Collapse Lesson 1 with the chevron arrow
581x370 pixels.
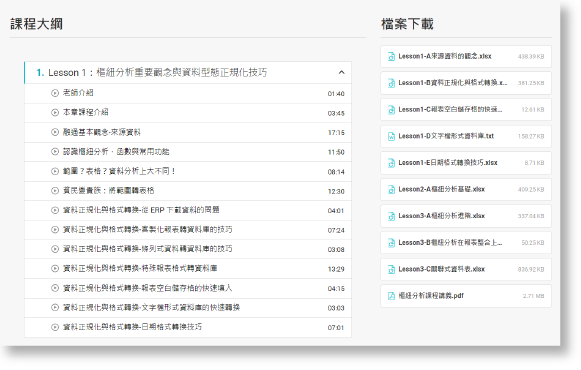pos(342,73)
